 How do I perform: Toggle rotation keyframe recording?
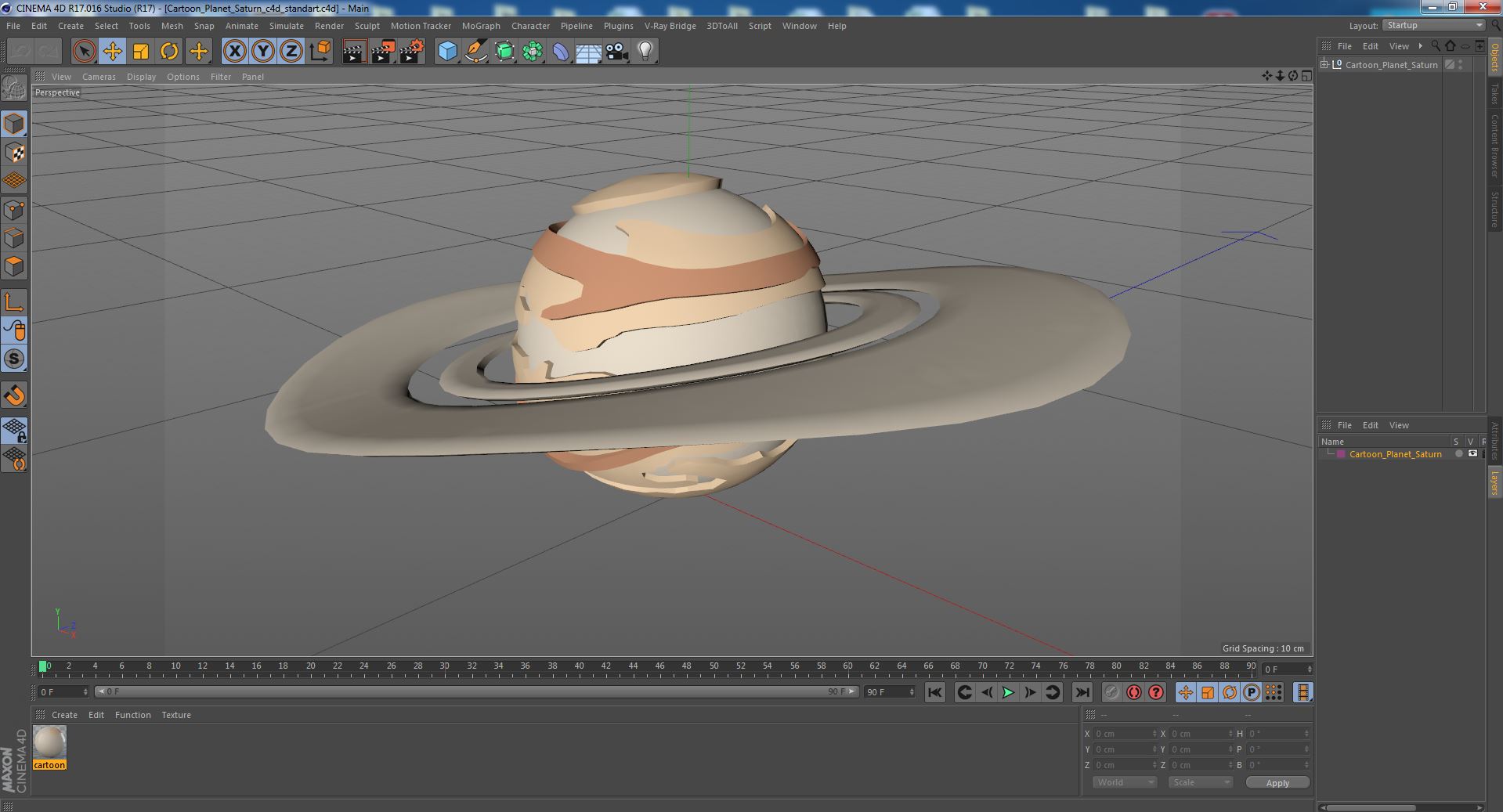click(1230, 692)
